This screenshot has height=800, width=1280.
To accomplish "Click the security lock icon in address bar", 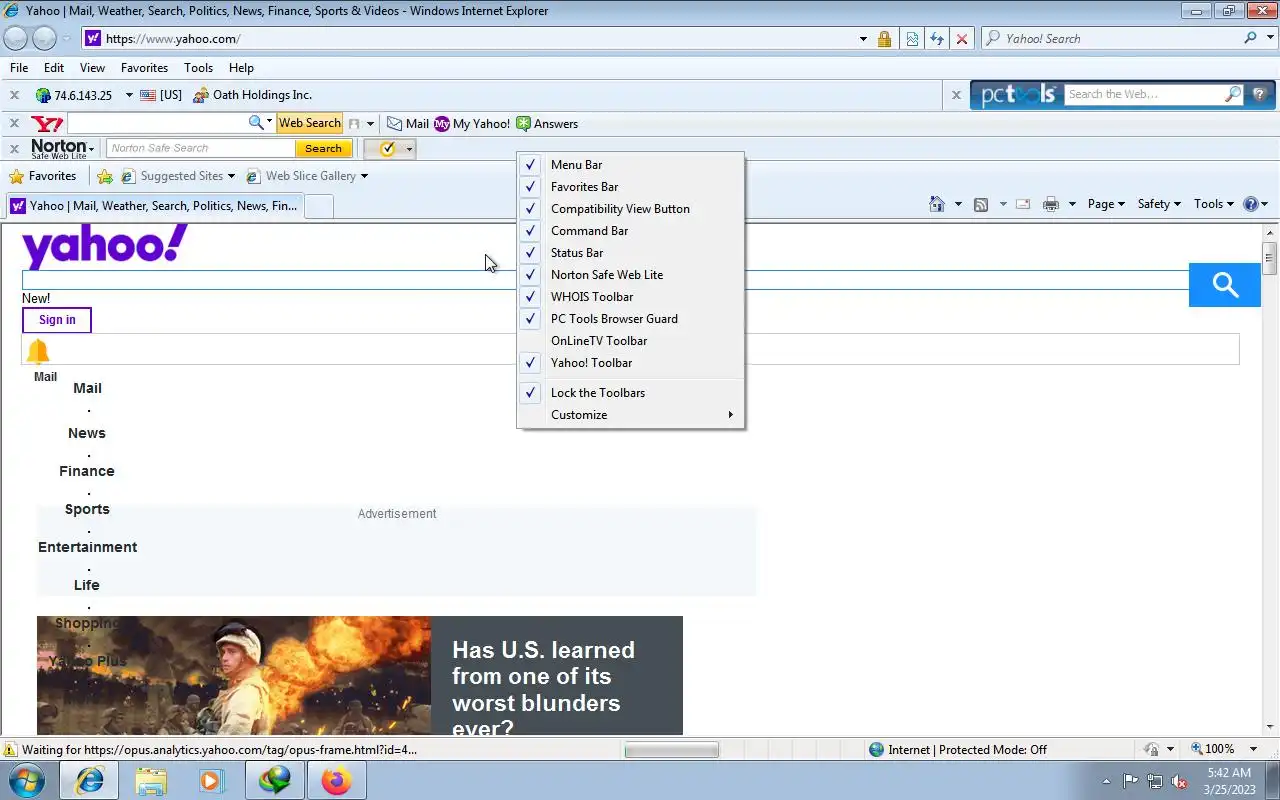I will pyautogui.click(x=884, y=39).
